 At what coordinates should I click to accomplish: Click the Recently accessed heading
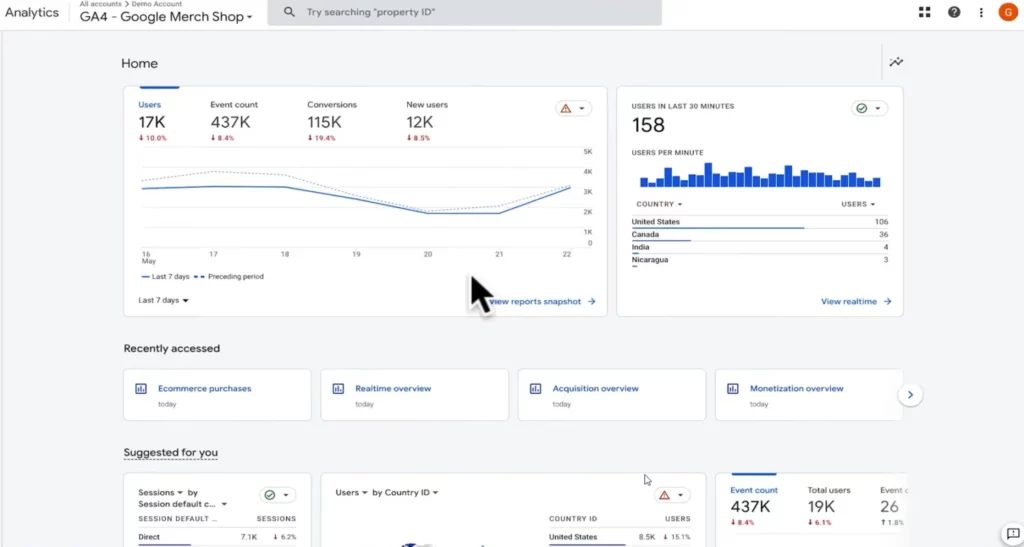point(172,349)
